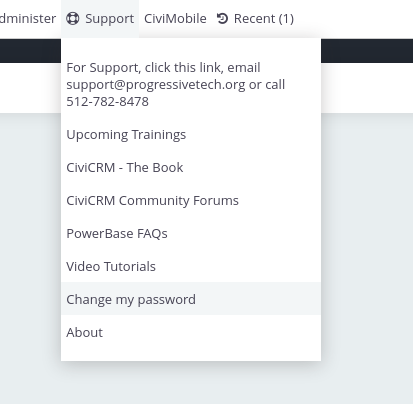Open CiviCRM - The Book
Screen dimensions: 413x404
(x=191, y=167)
